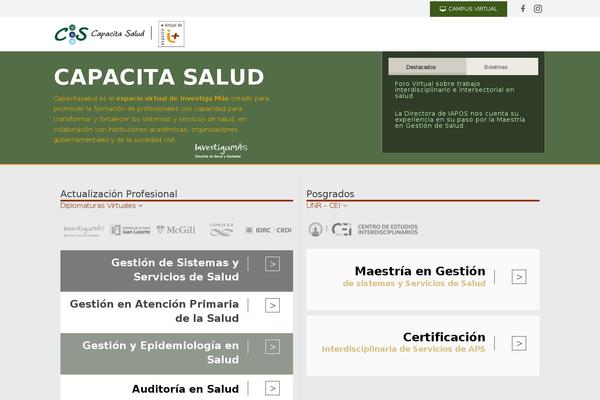Open Foro Virtual sobre trabajo interdisciplinario news
600x400 pixels.
point(454,90)
